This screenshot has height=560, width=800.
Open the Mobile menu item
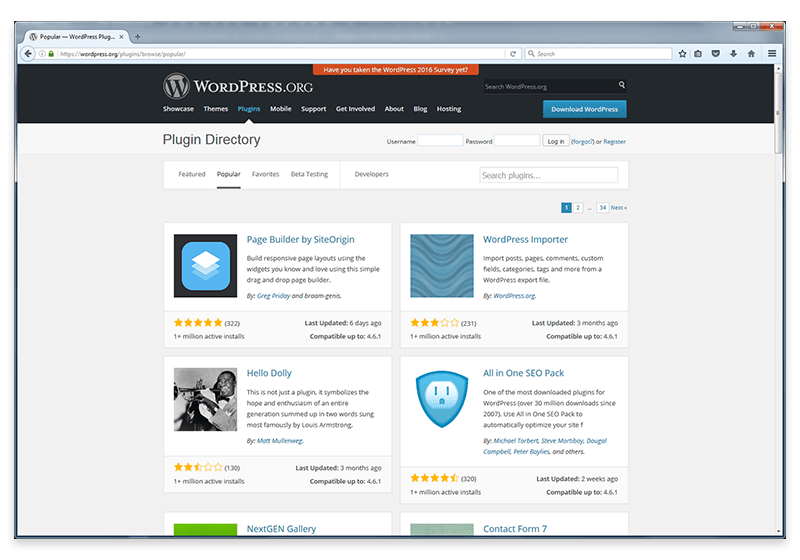click(x=281, y=109)
